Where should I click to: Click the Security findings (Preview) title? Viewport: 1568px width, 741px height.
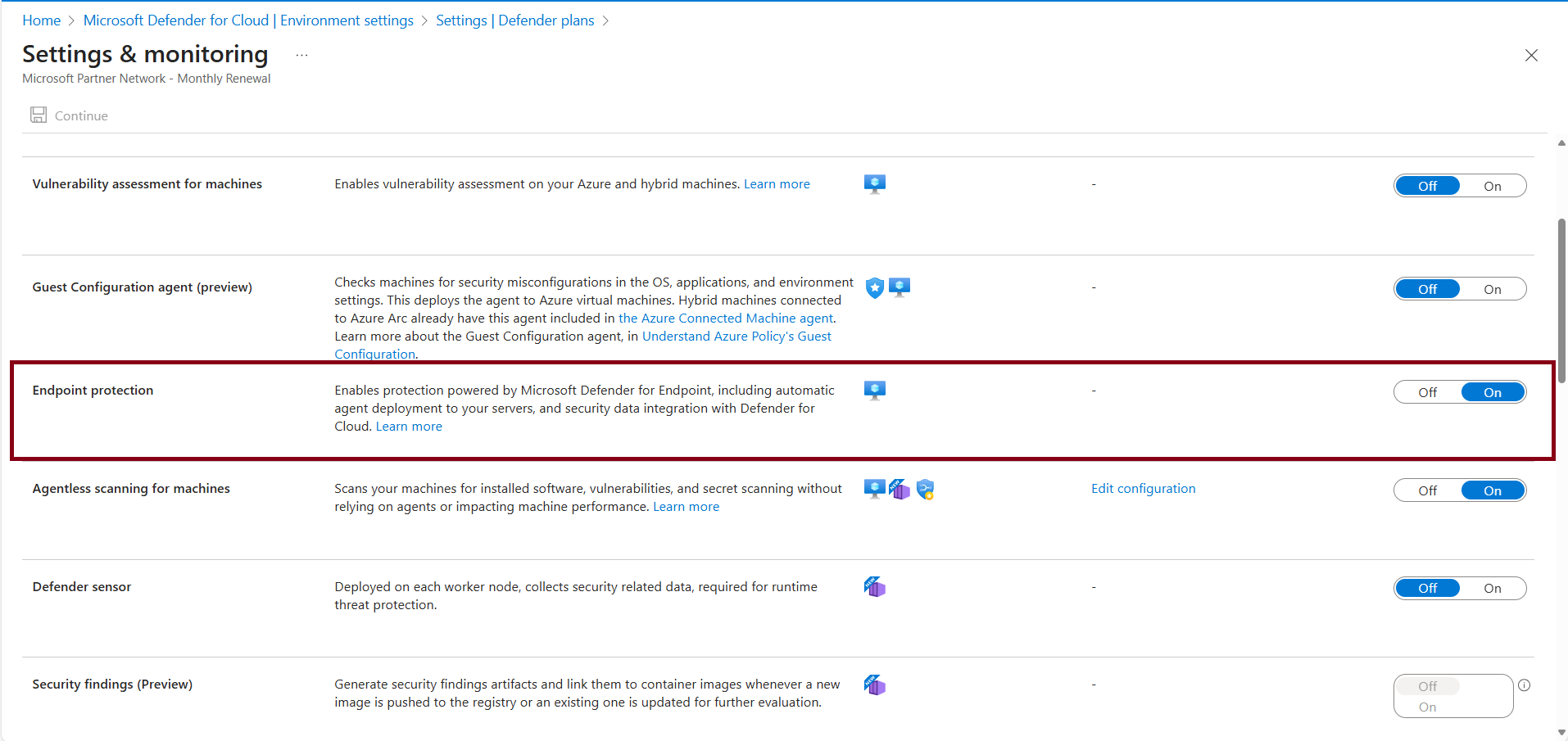pyautogui.click(x=112, y=685)
